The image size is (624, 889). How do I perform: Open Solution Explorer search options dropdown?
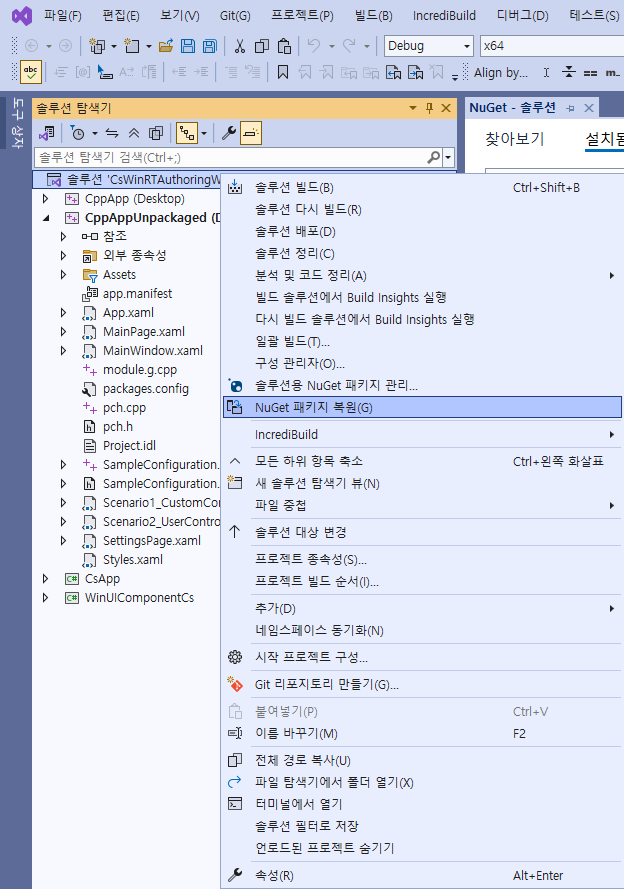(x=448, y=157)
